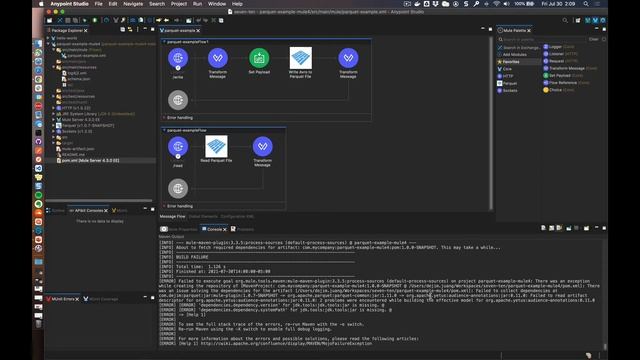Select schema.json in Package Explorer
The width and height of the screenshot is (640, 360).
click(76, 79)
